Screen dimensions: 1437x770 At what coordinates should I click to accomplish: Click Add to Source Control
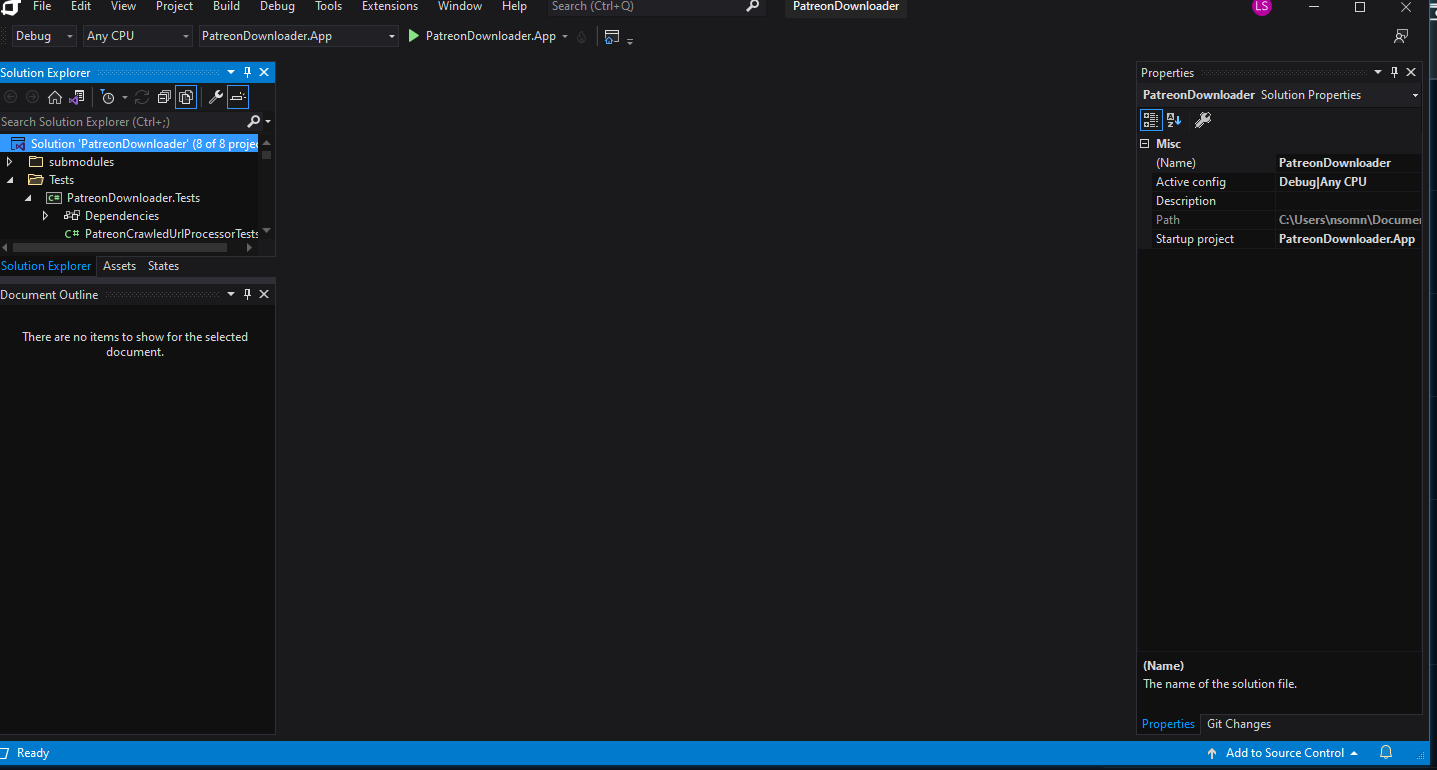point(1283,752)
